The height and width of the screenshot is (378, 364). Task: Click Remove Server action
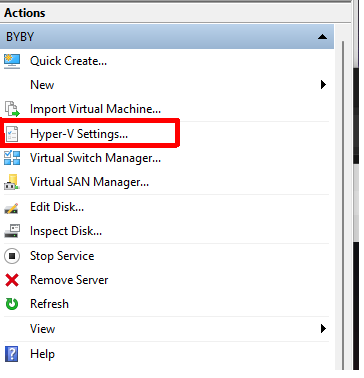click(69, 280)
